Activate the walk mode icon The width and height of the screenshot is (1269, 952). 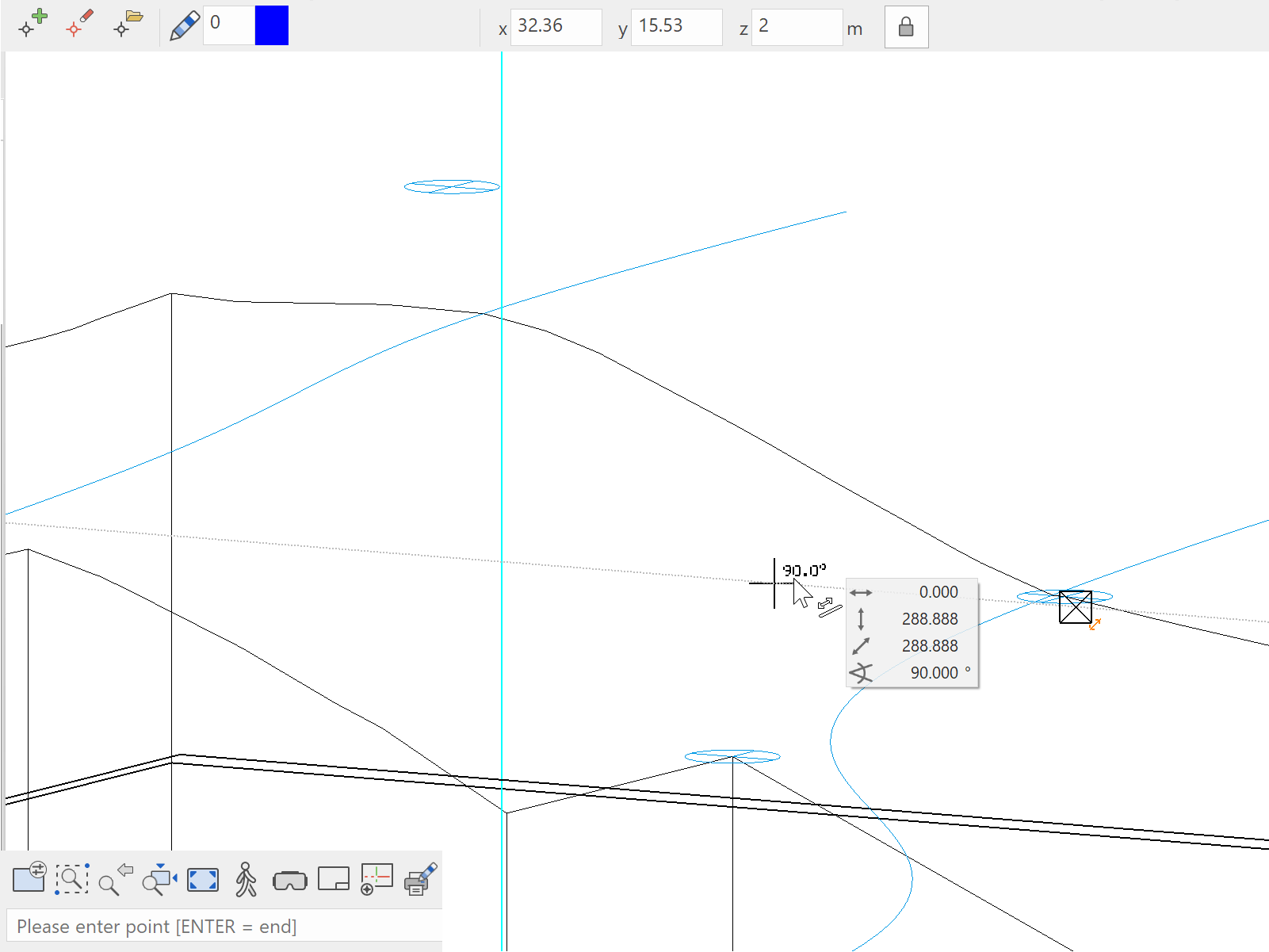click(246, 879)
